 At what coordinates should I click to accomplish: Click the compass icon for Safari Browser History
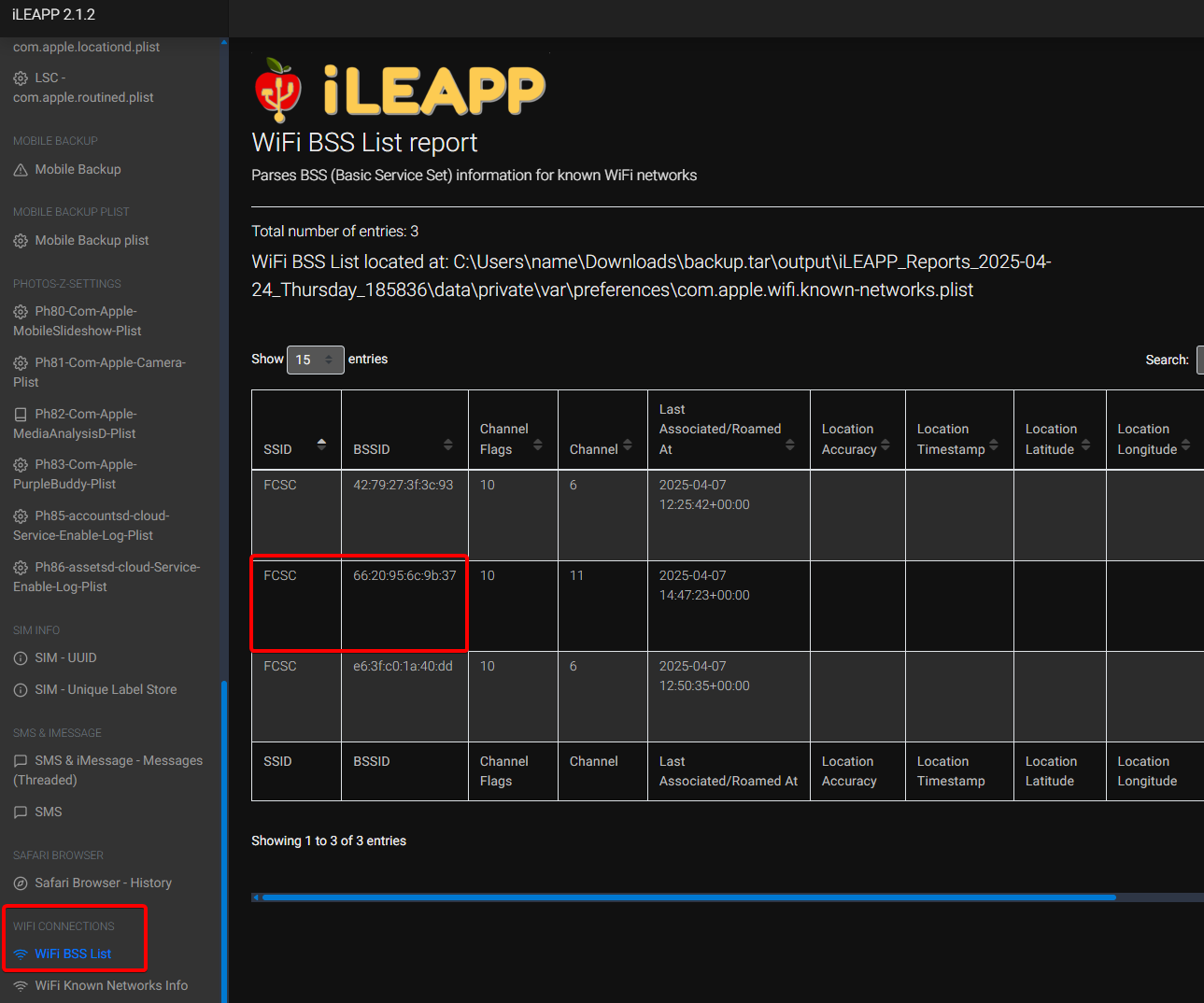tap(21, 883)
